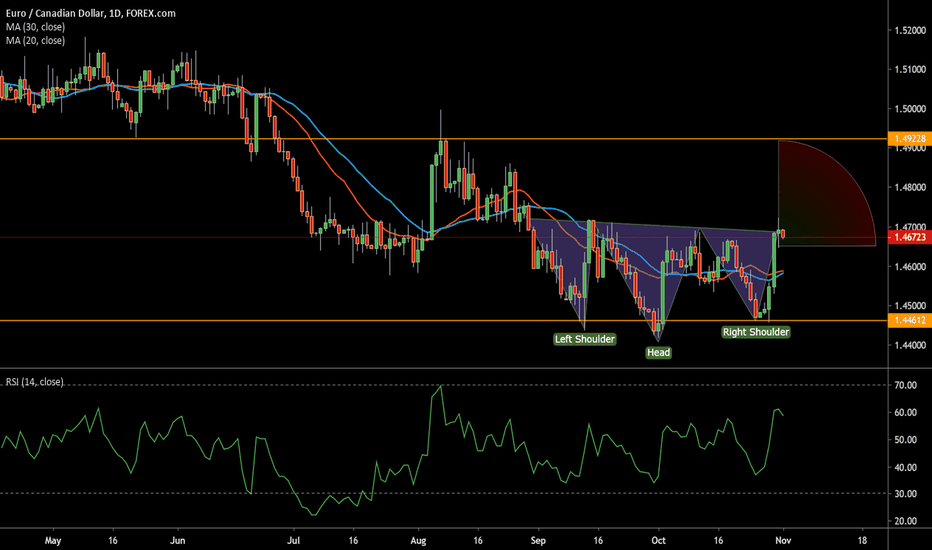Click the 1.51000 price axis label
932x550 pixels.
click(910, 70)
